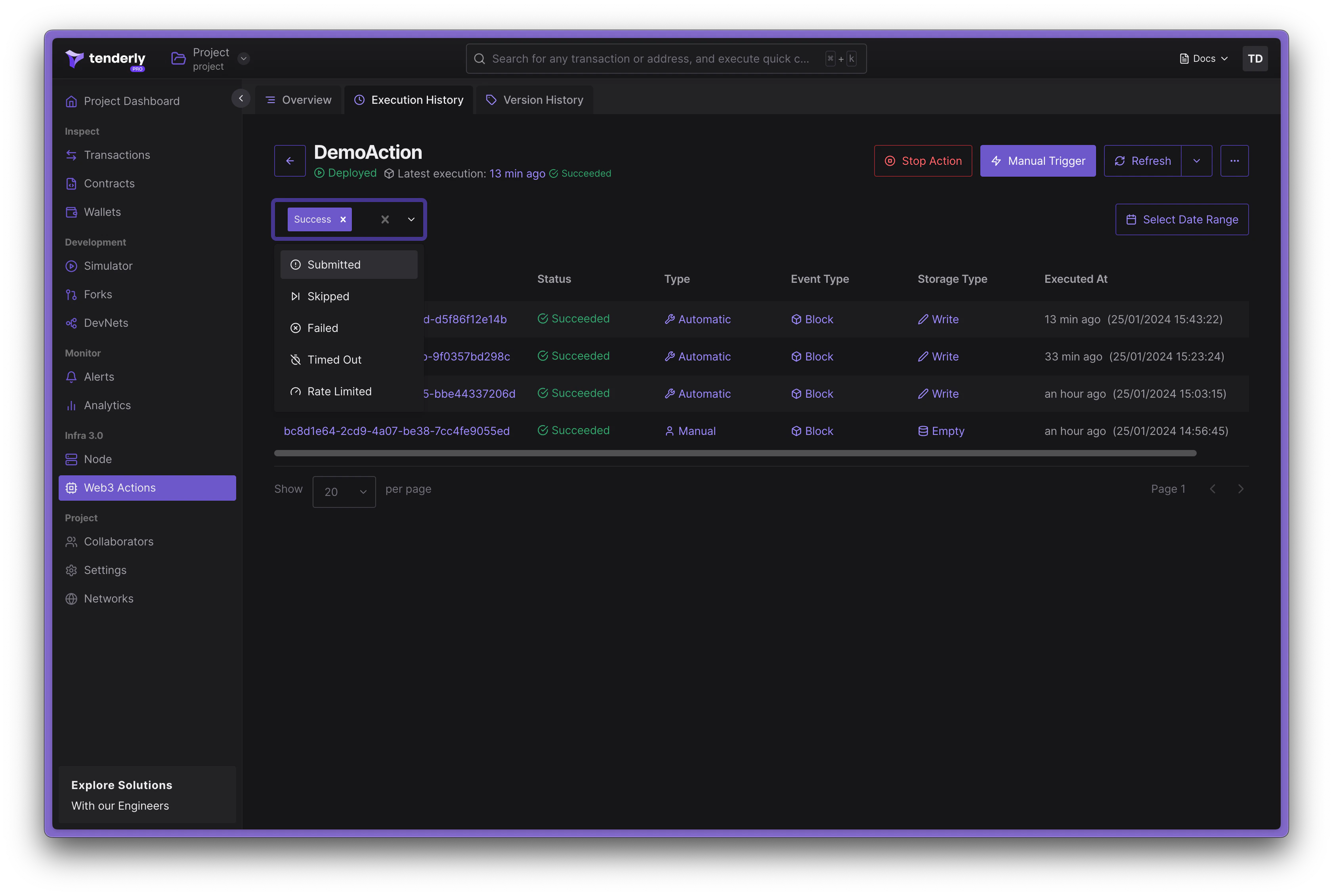1333x896 pixels.
Task: Expand the Project selector chevron
Action: 244,58
